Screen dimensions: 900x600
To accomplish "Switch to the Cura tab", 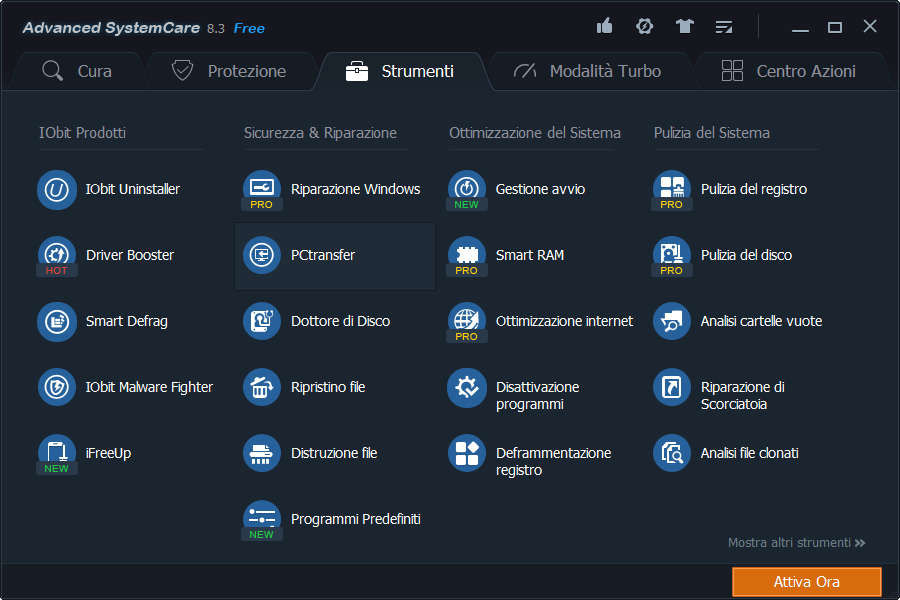I will coord(78,71).
